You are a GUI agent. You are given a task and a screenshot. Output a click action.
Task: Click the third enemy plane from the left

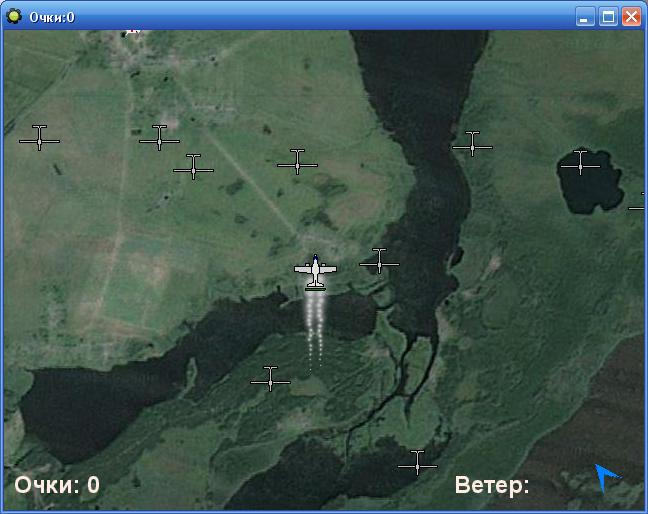(193, 167)
